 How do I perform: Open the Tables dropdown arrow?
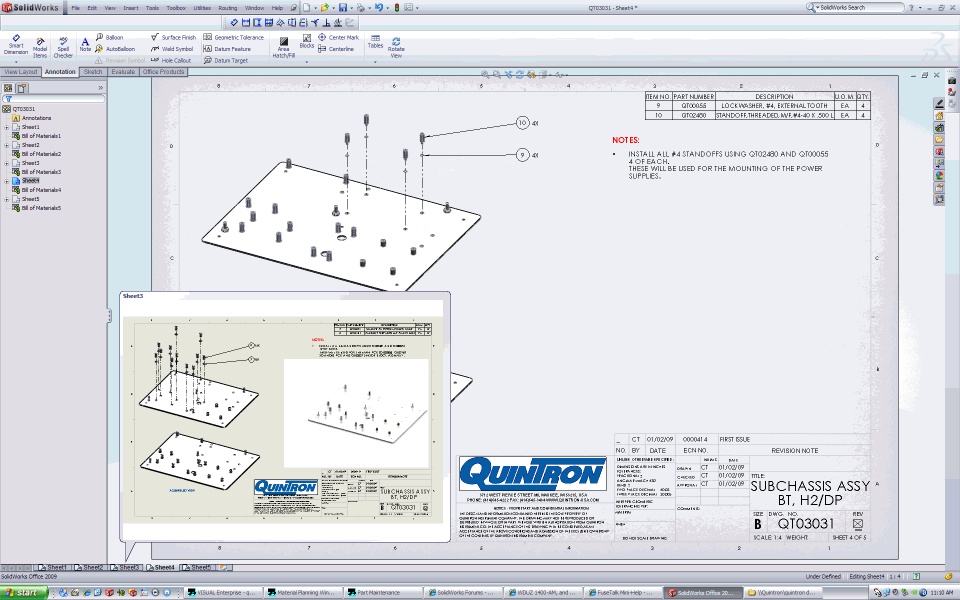(375, 61)
